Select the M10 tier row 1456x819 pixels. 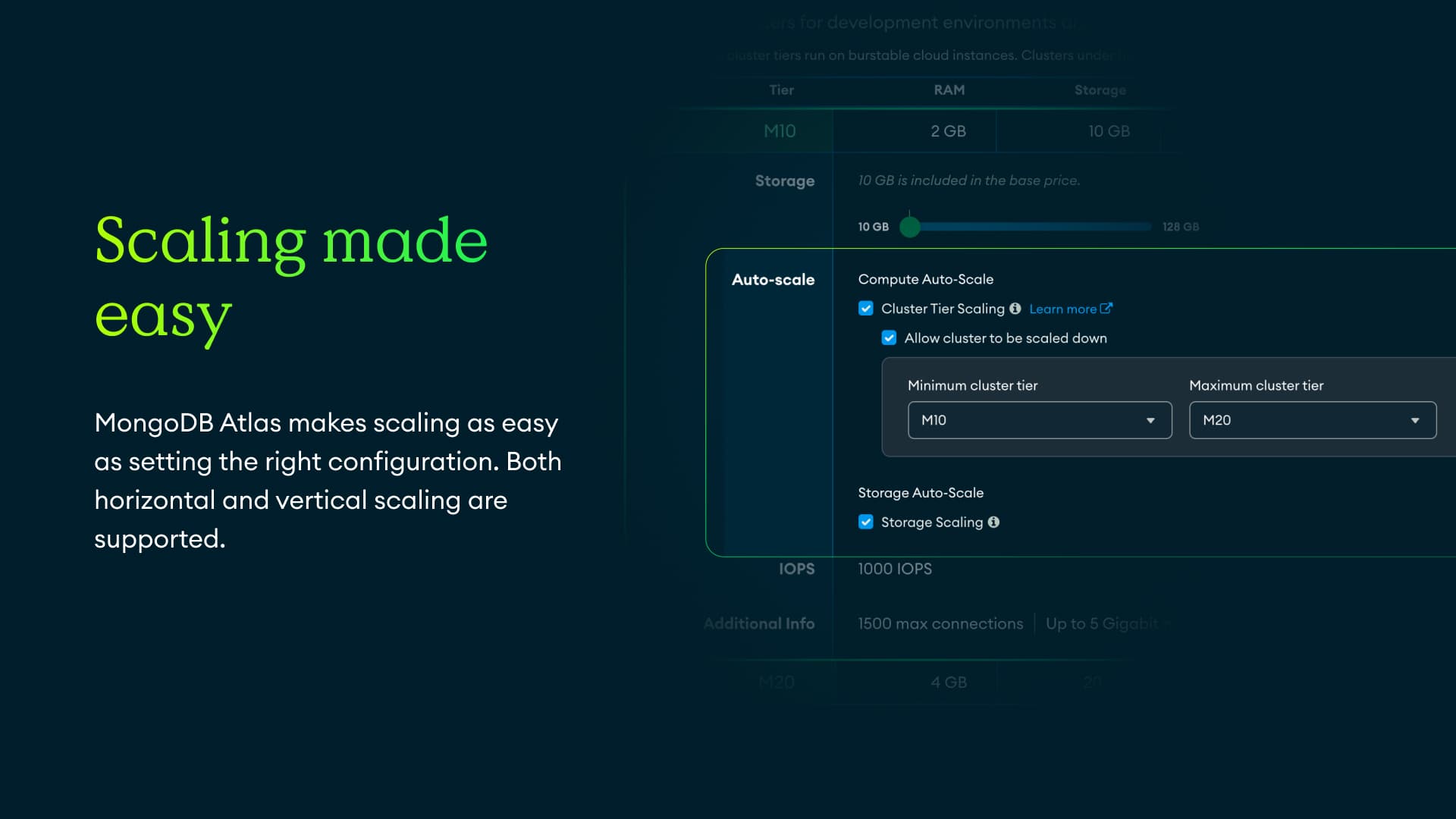pyautogui.click(x=780, y=131)
